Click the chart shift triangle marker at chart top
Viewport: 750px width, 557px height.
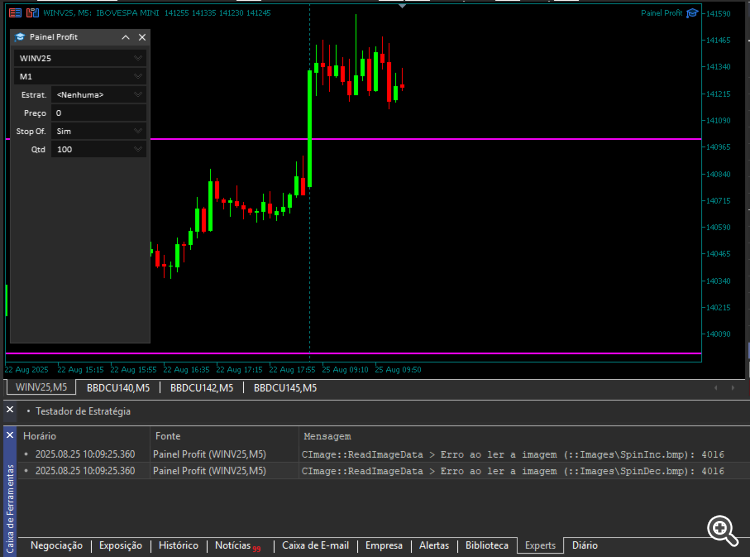coord(402,6)
